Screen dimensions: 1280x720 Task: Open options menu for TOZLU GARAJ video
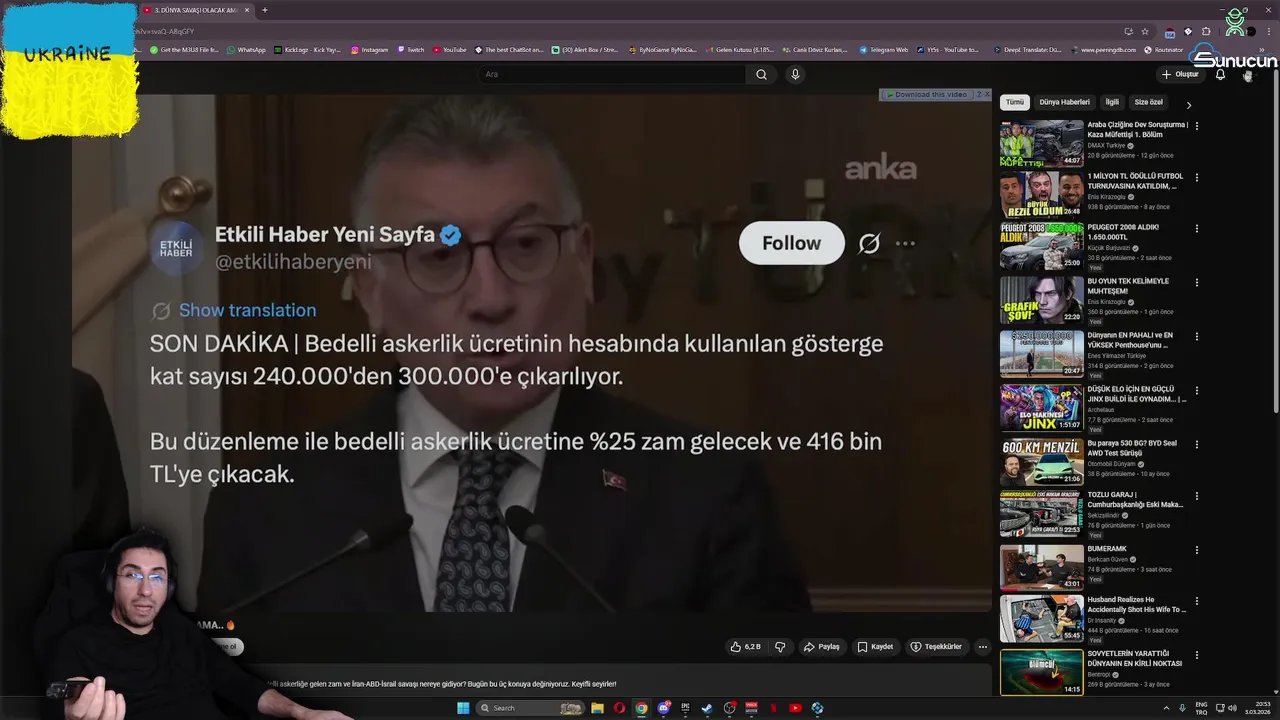(x=1196, y=496)
